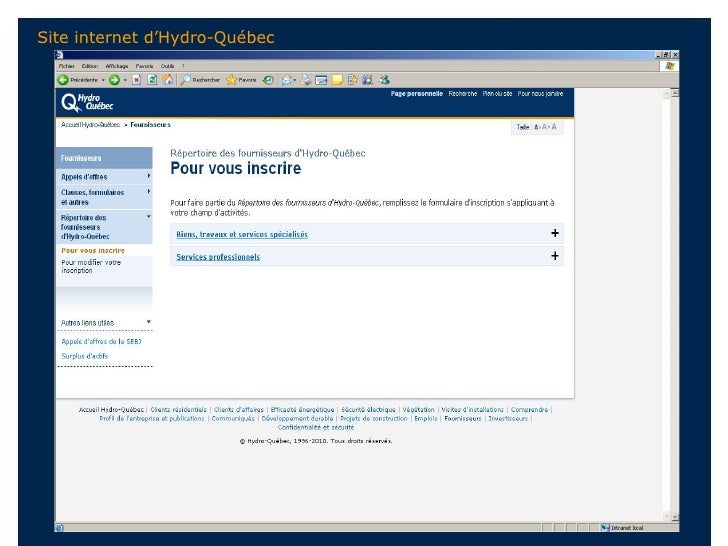Viewport: 728px width, 546px height.
Task: Open Appels d'offres de la SEBJ link
Action: point(101,341)
